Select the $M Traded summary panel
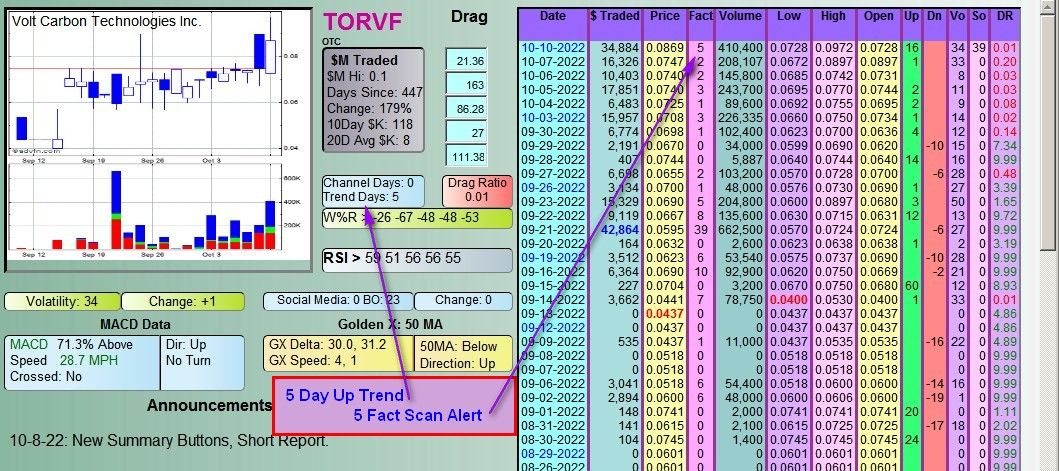The height and width of the screenshot is (471, 1059). (x=373, y=100)
